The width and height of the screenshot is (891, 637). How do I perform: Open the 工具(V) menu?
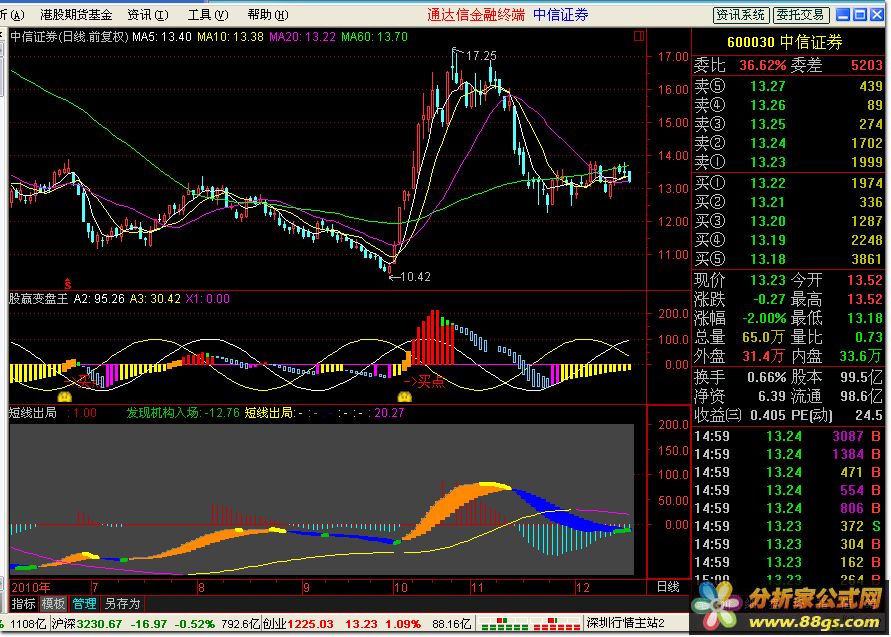208,15
